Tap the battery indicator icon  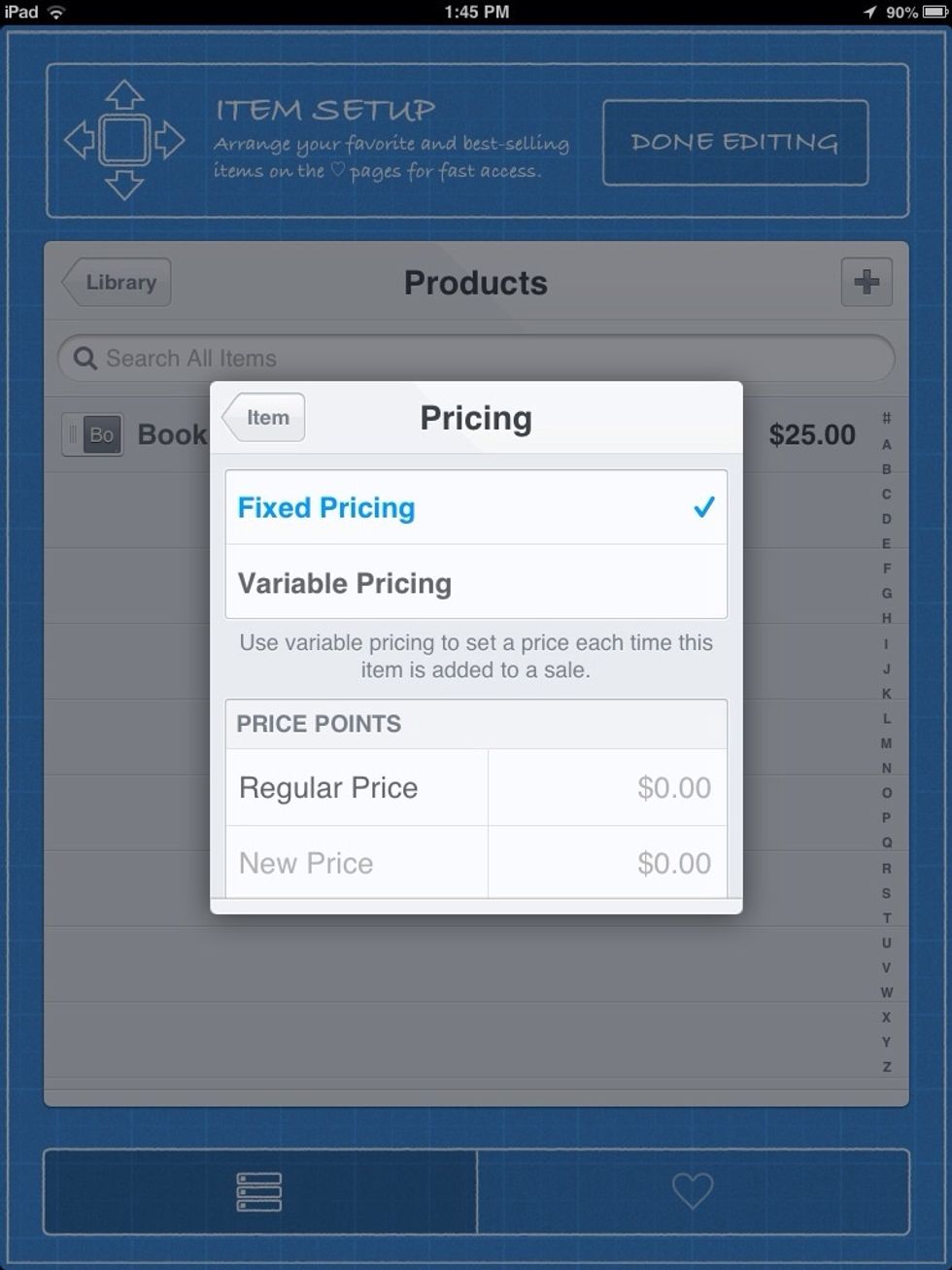pyautogui.click(x=935, y=12)
